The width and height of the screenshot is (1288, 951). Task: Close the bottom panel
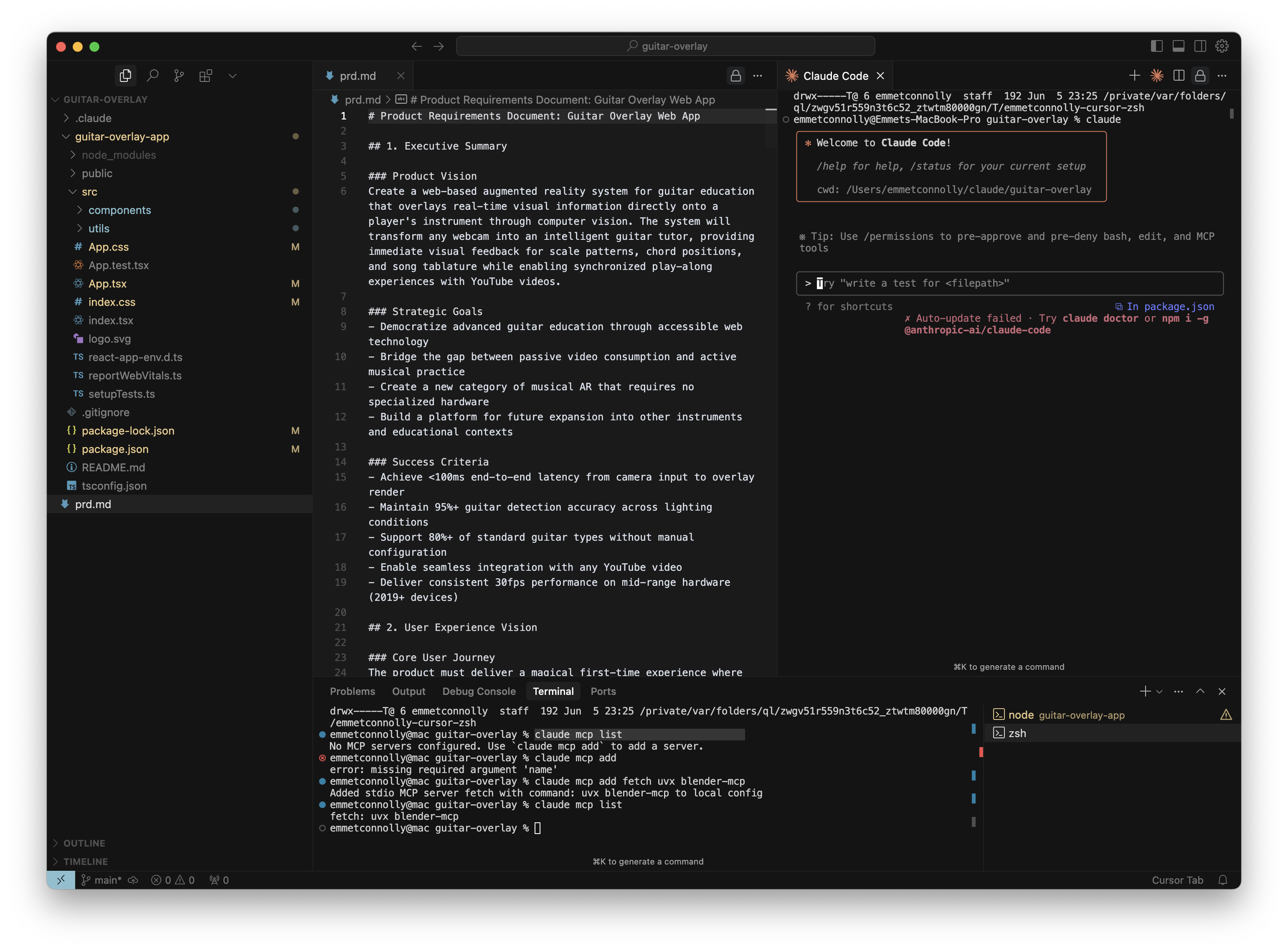point(1222,691)
